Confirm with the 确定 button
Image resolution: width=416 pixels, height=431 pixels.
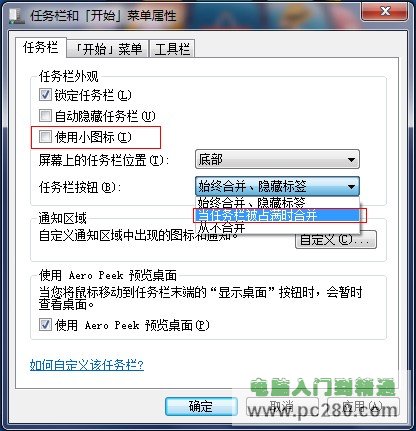click(201, 407)
